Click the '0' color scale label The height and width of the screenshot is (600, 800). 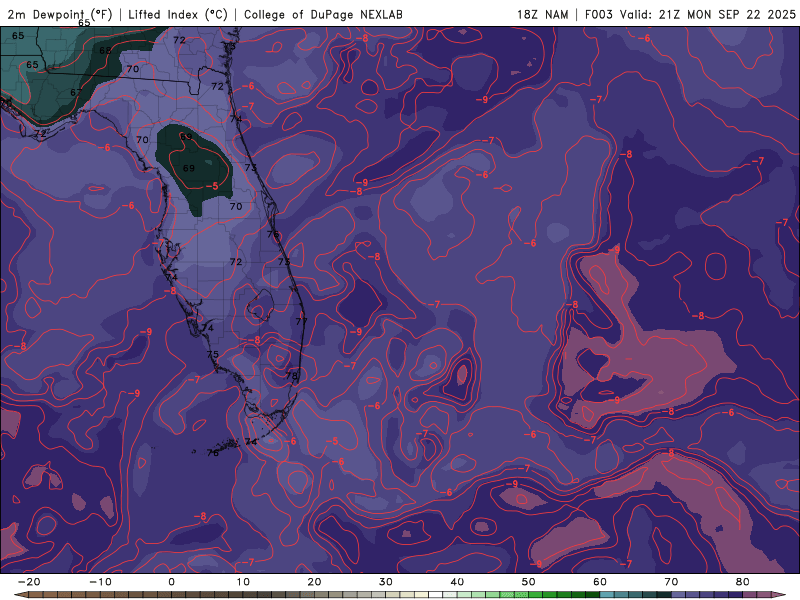point(171,582)
